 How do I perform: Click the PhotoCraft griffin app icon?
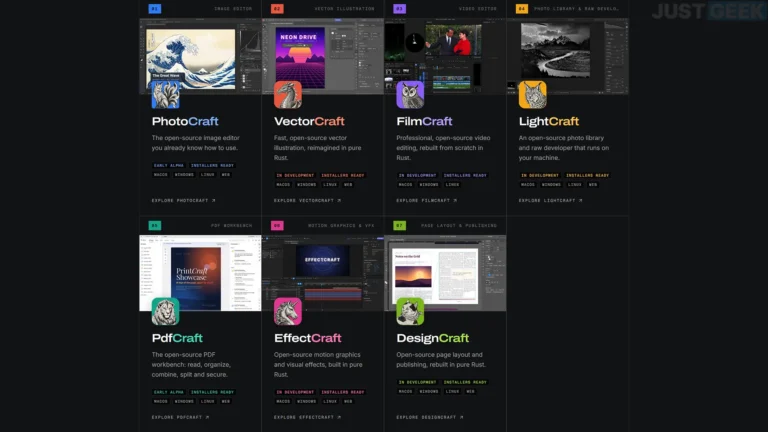(x=166, y=95)
